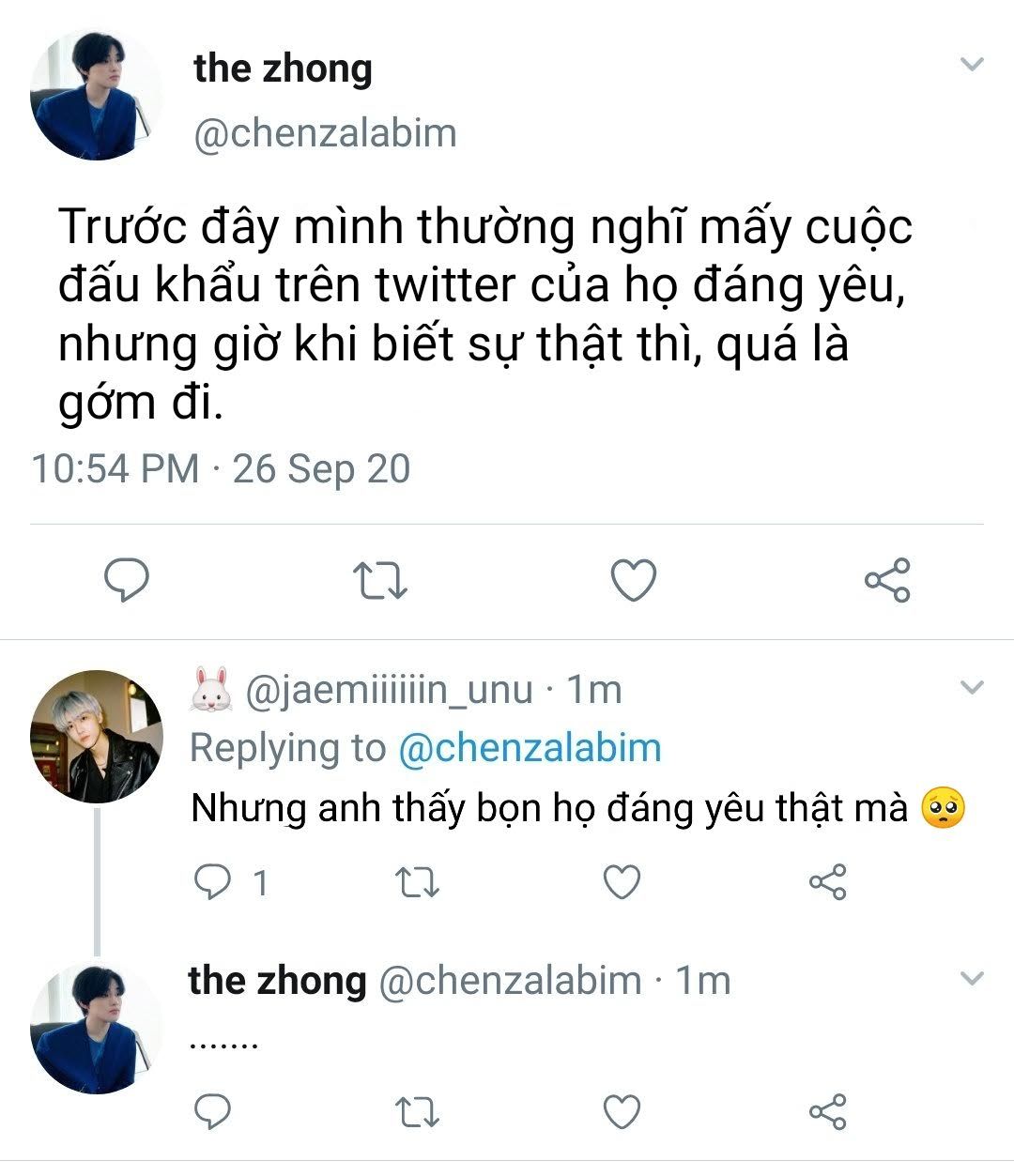Reply to @jaemiiiiiin_unu's comment
Image resolution: width=1014 pixels, height=1176 pixels.
pos(212,881)
